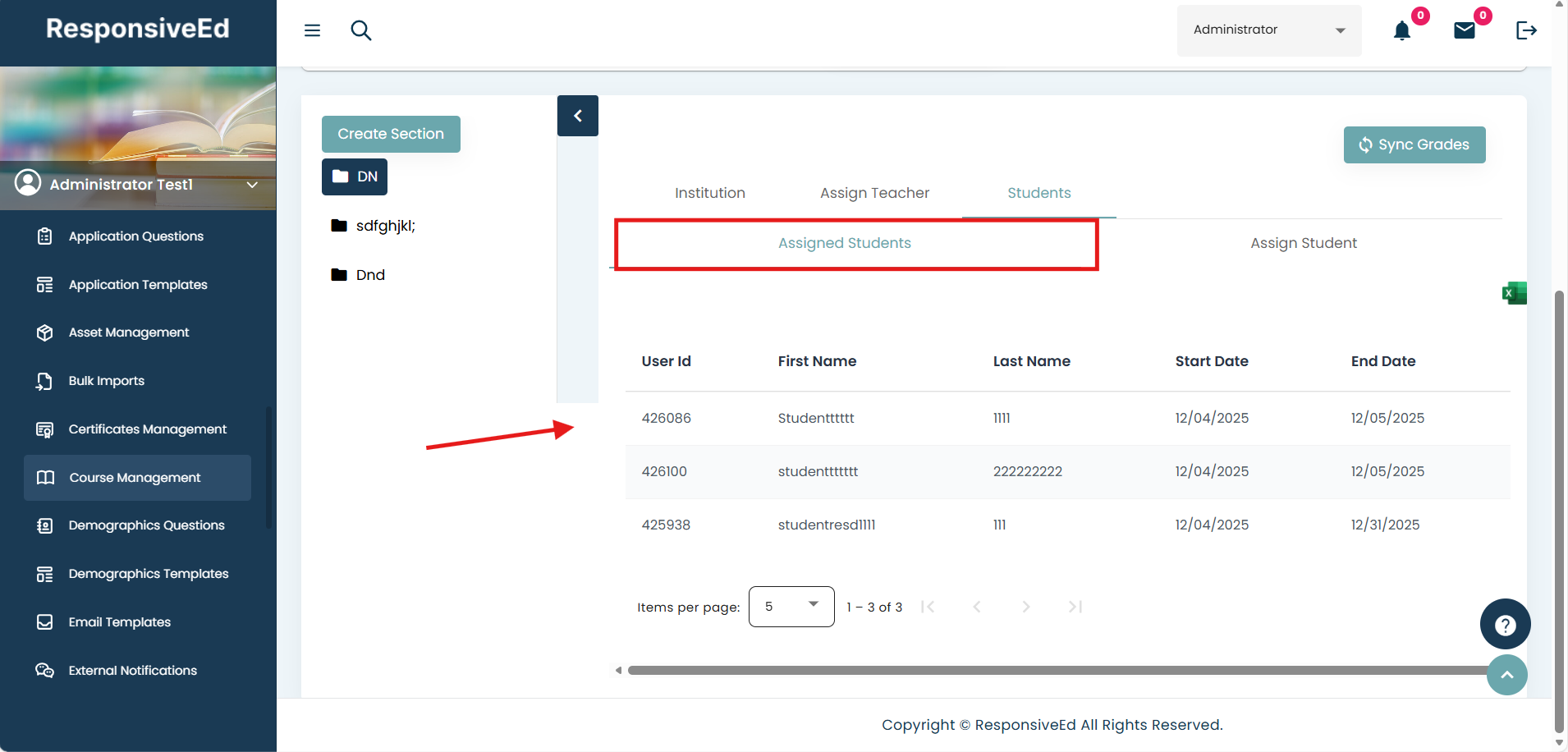Screen dimensions: 1568x752
Task: Open the items per page dropdown
Action: point(791,607)
